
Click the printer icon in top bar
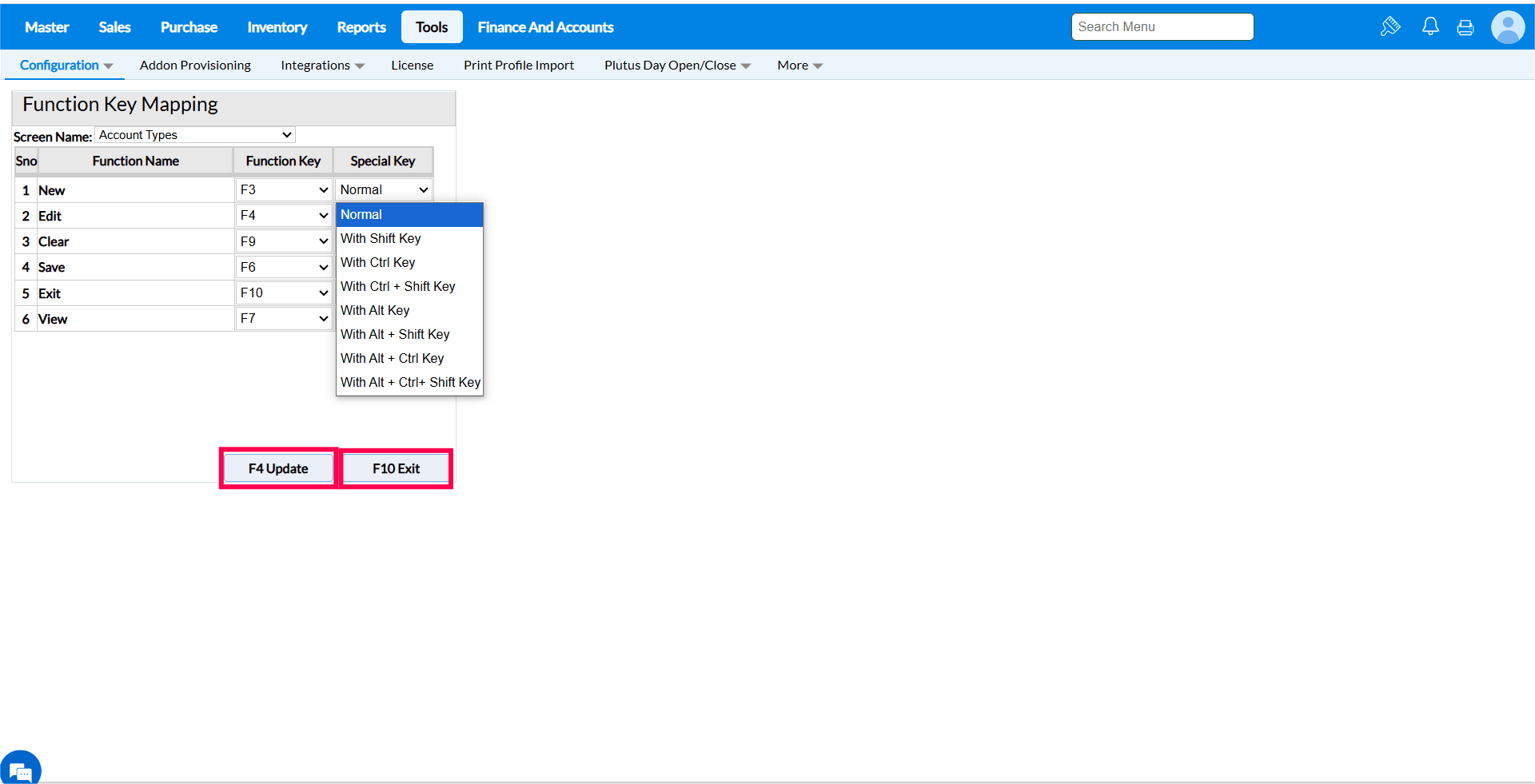pyautogui.click(x=1465, y=27)
